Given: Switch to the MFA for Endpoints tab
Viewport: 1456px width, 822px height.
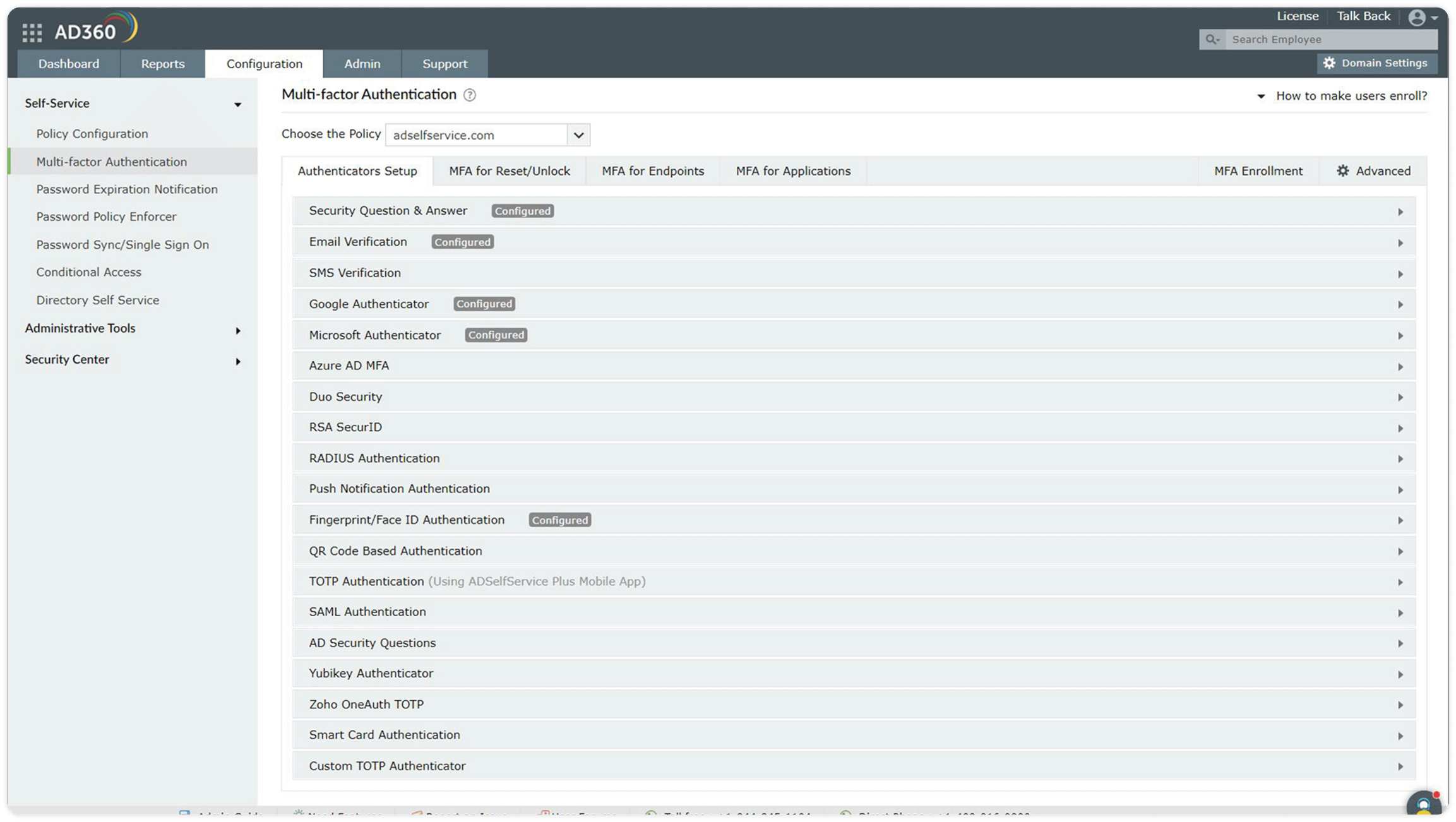Looking at the screenshot, I should tap(653, 171).
